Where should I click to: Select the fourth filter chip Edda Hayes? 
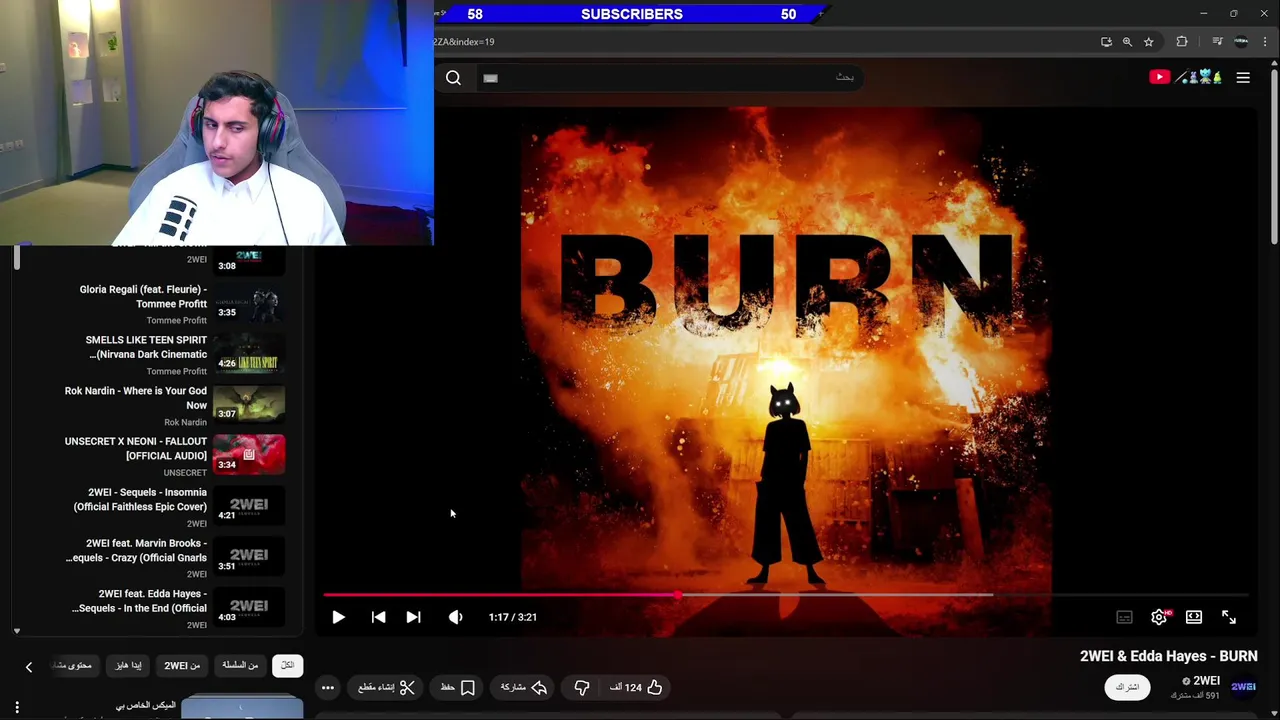click(x=128, y=665)
